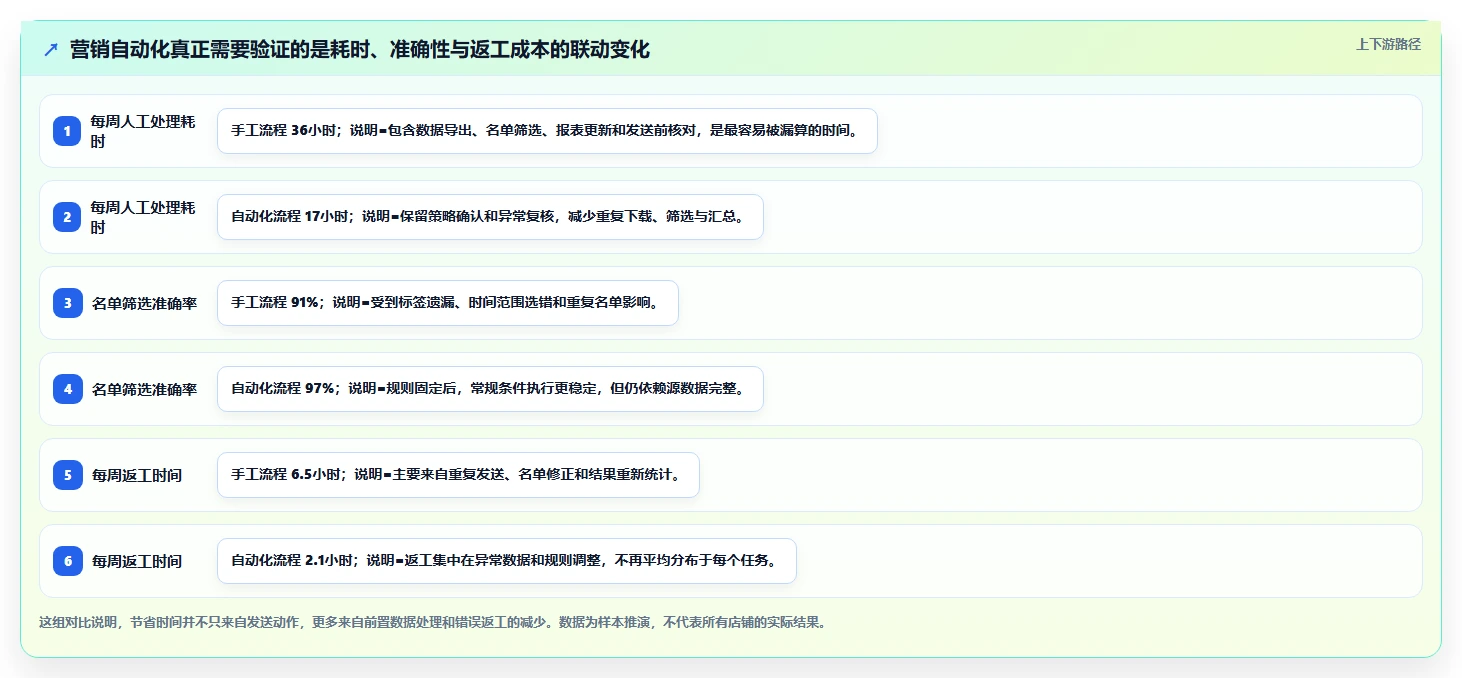
Task: Click the 每周返工时间 label in row 5
Action: click(137, 475)
